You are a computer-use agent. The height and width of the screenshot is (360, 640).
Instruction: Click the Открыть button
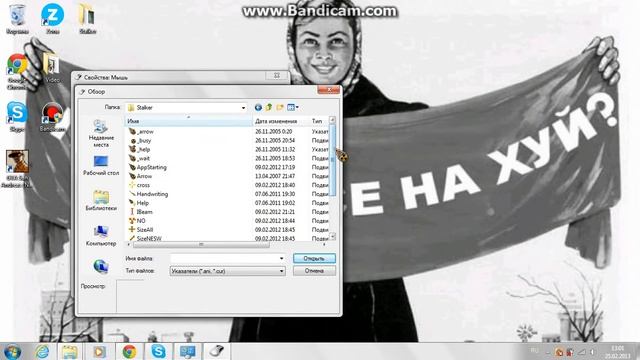(x=314, y=258)
